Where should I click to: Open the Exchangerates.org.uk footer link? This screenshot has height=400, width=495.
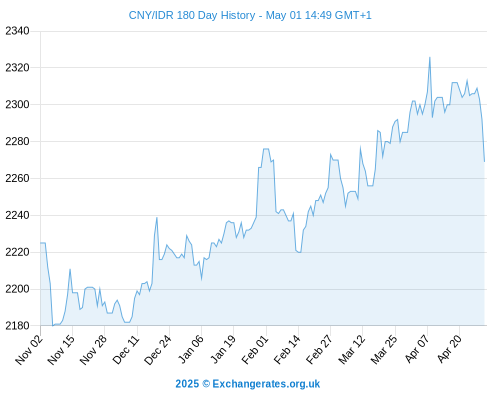pos(266,384)
